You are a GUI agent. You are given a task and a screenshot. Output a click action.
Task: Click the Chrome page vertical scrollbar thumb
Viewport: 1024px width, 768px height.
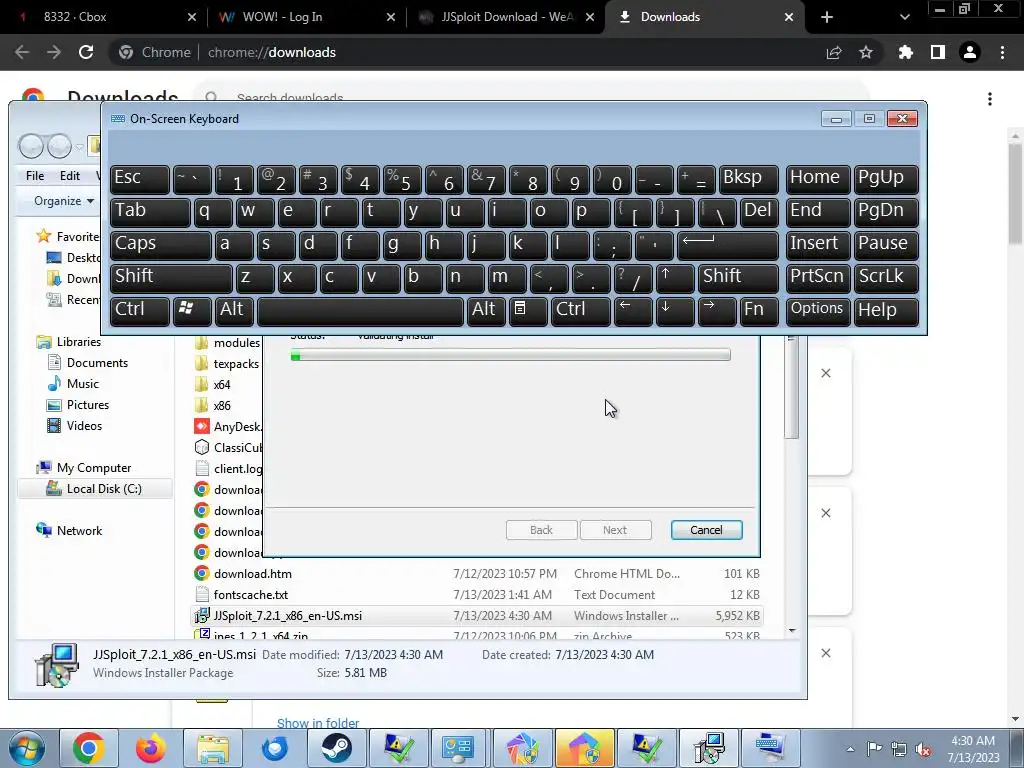[x=1016, y=195]
